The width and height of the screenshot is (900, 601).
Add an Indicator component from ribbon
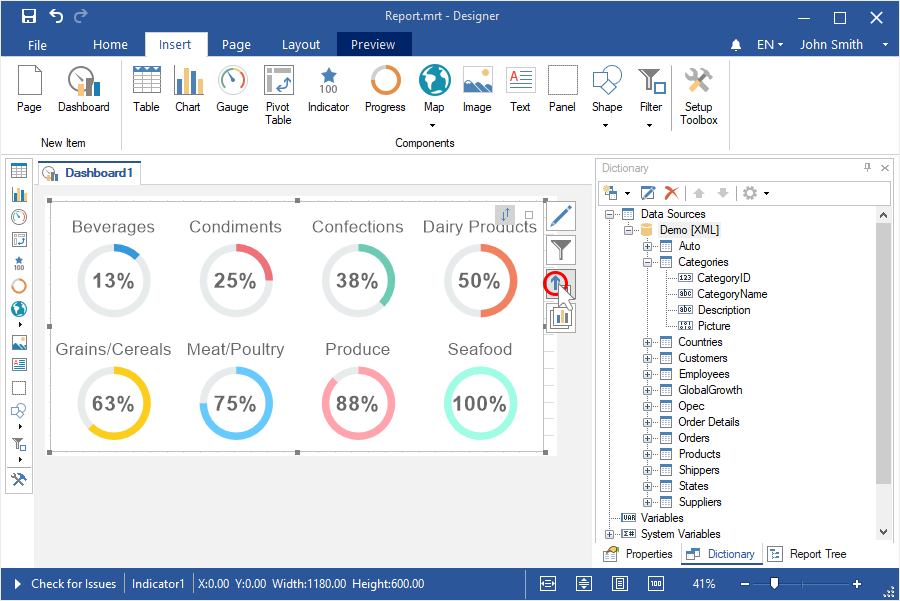point(328,90)
